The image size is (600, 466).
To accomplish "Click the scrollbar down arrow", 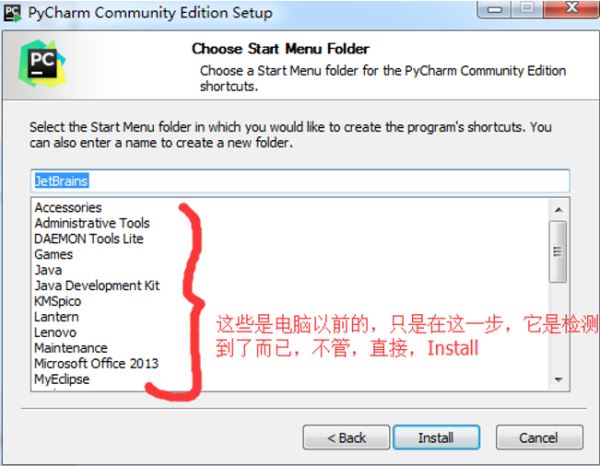I will [558, 380].
